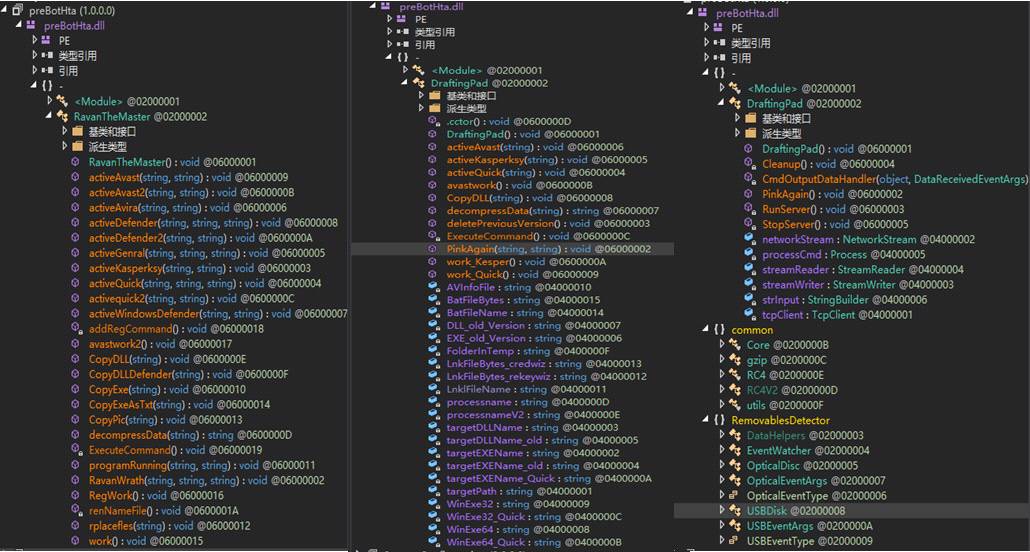Viewport: 1030px width, 552px height.
Task: Click the class icon beside RavanTheMaster
Action: click(62, 116)
